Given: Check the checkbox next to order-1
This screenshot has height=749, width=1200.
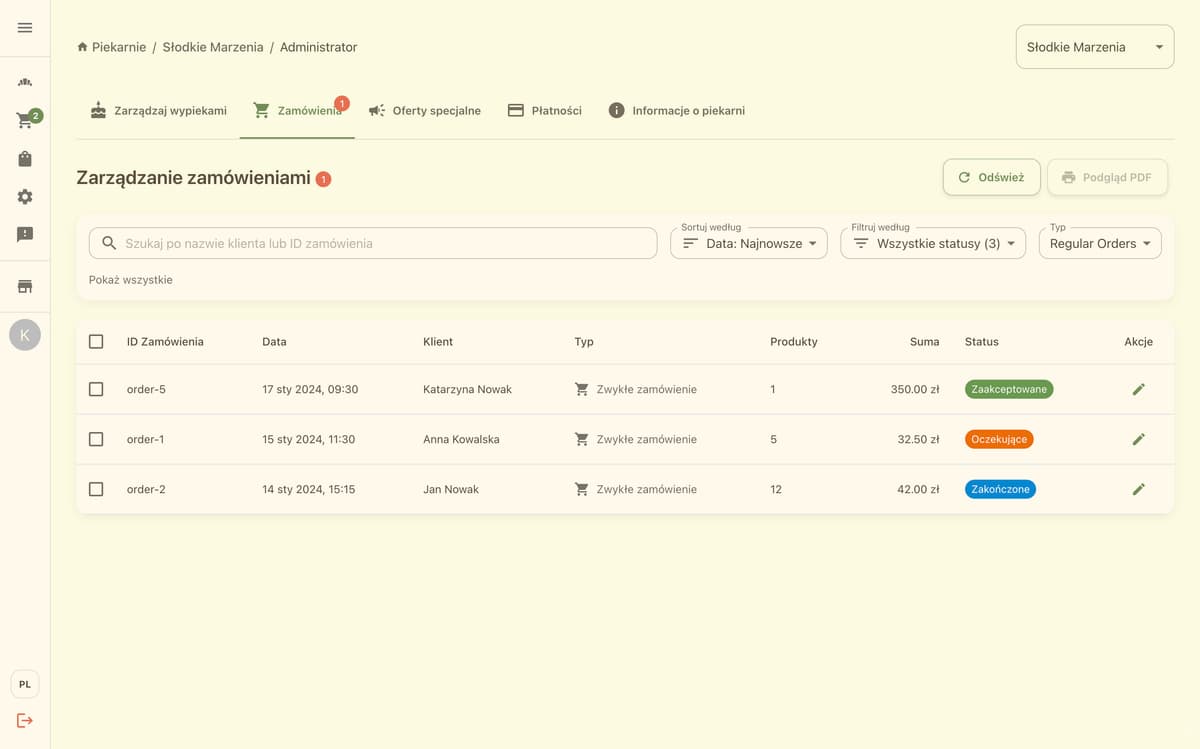Looking at the screenshot, I should 96,439.
